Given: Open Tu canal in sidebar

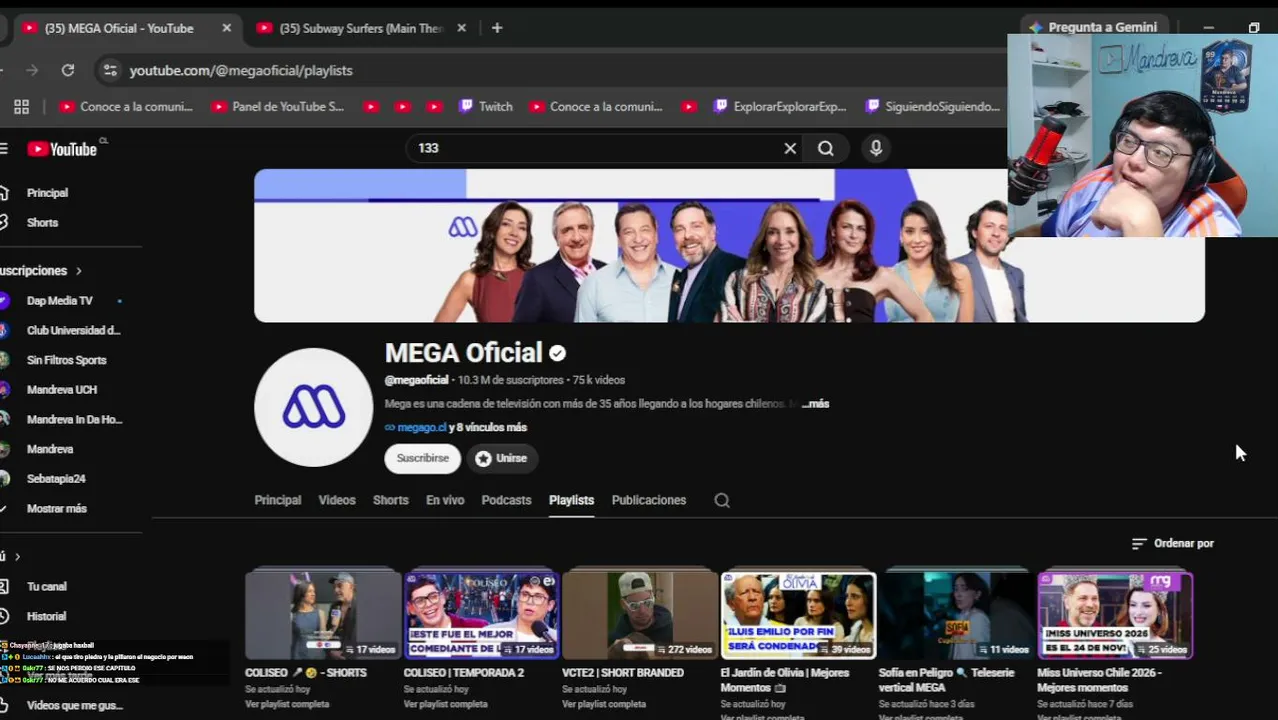Looking at the screenshot, I should tap(46, 587).
